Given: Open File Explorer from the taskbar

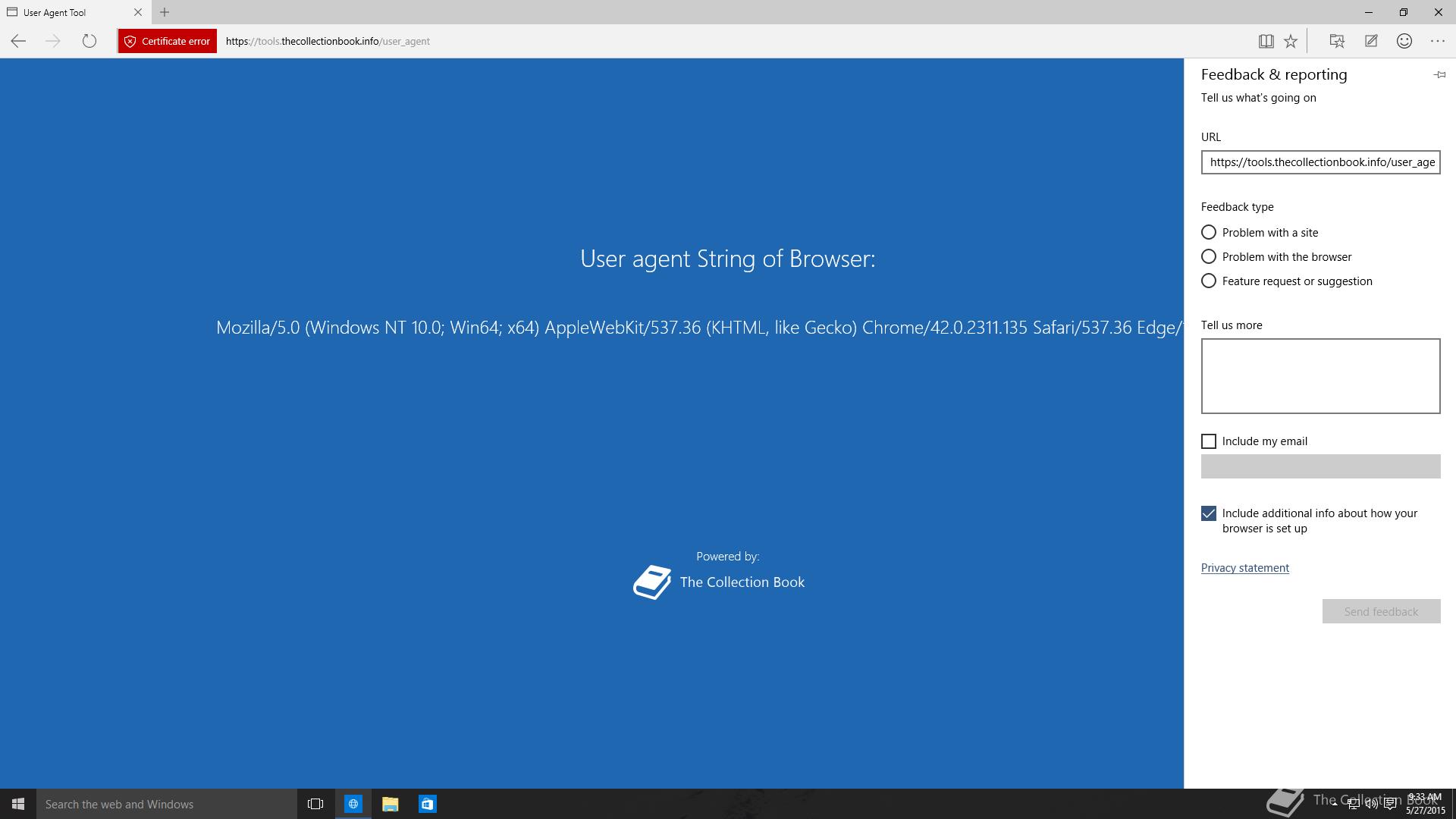Looking at the screenshot, I should 390,804.
